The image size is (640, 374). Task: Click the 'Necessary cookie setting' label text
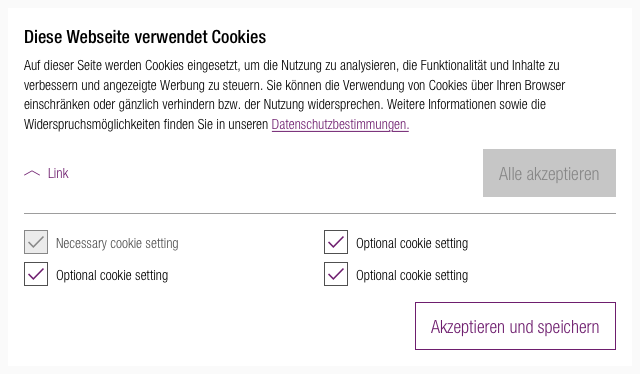pos(117,243)
